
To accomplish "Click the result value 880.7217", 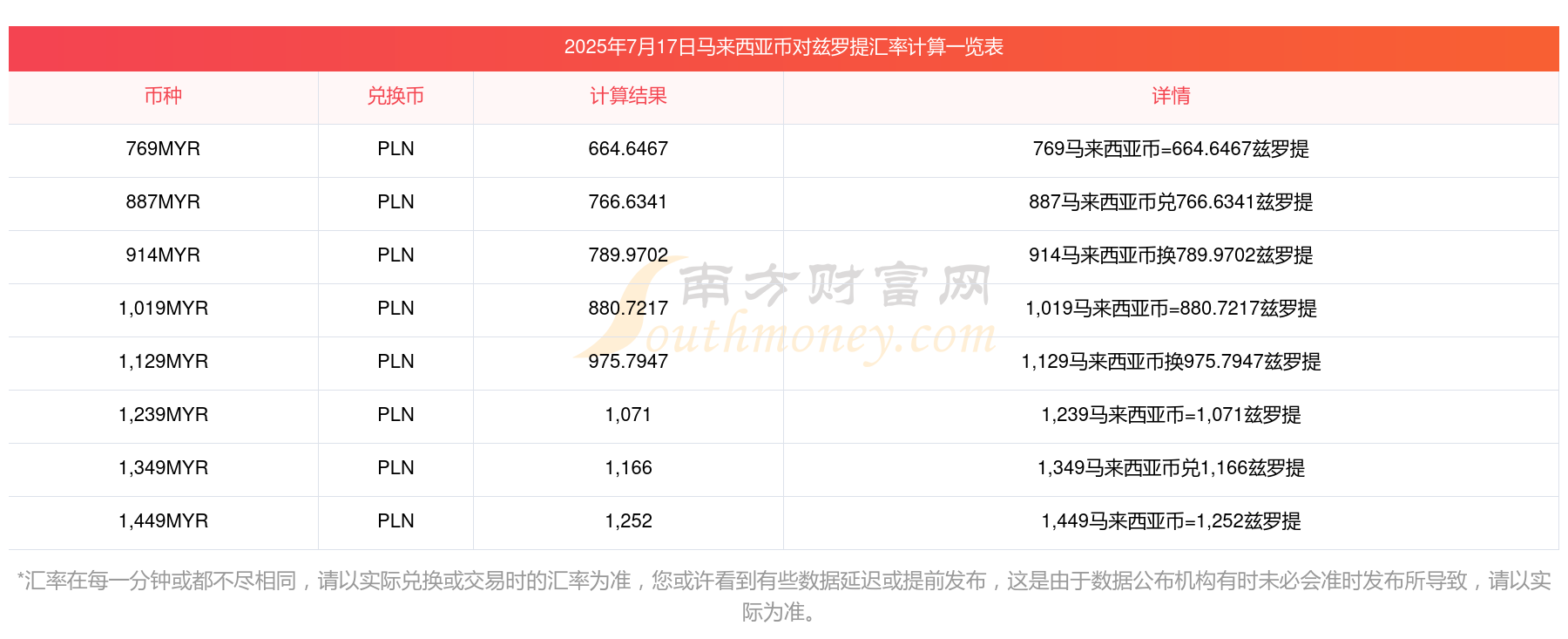I will pyautogui.click(x=628, y=309).
